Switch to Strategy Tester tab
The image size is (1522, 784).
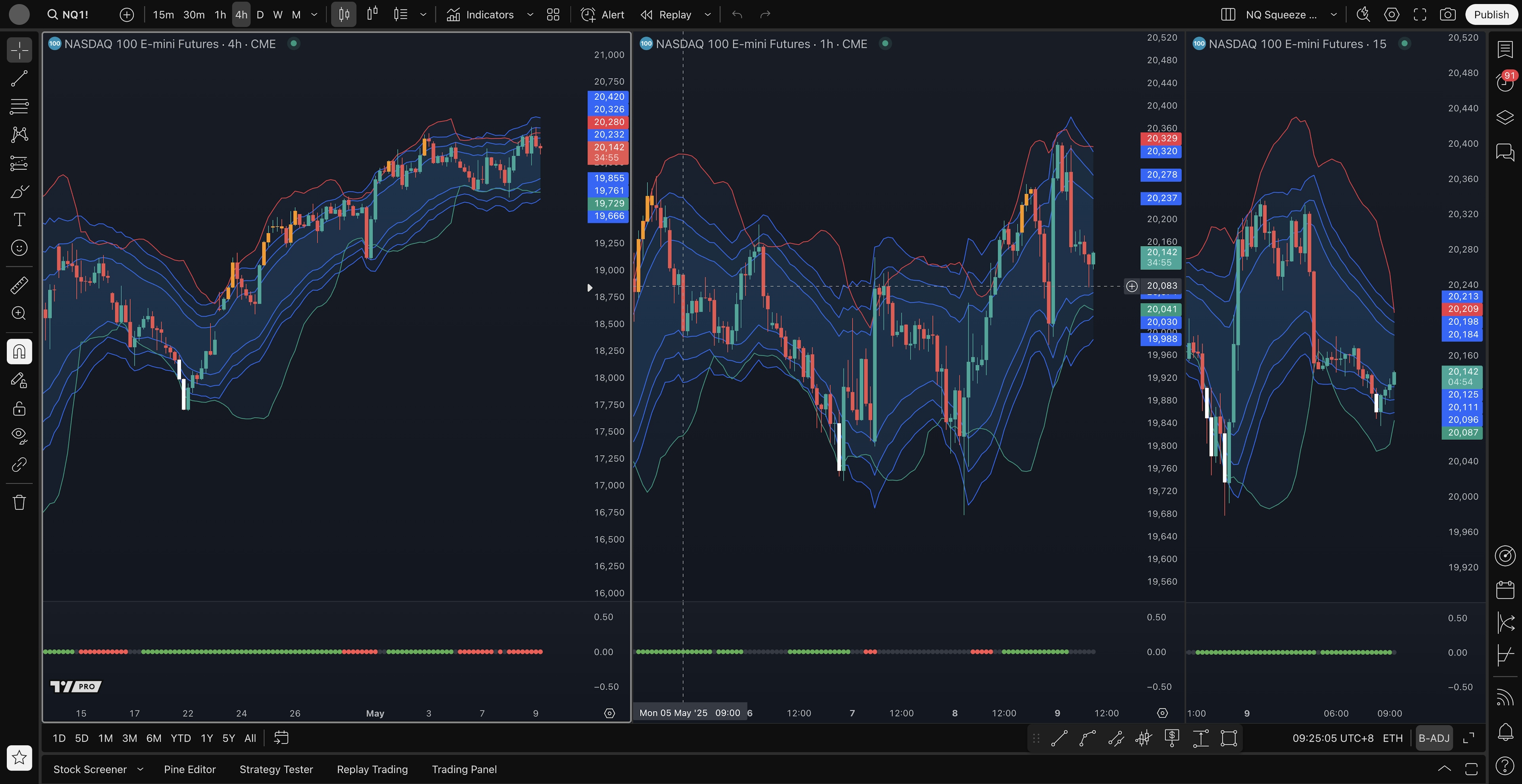click(276, 769)
